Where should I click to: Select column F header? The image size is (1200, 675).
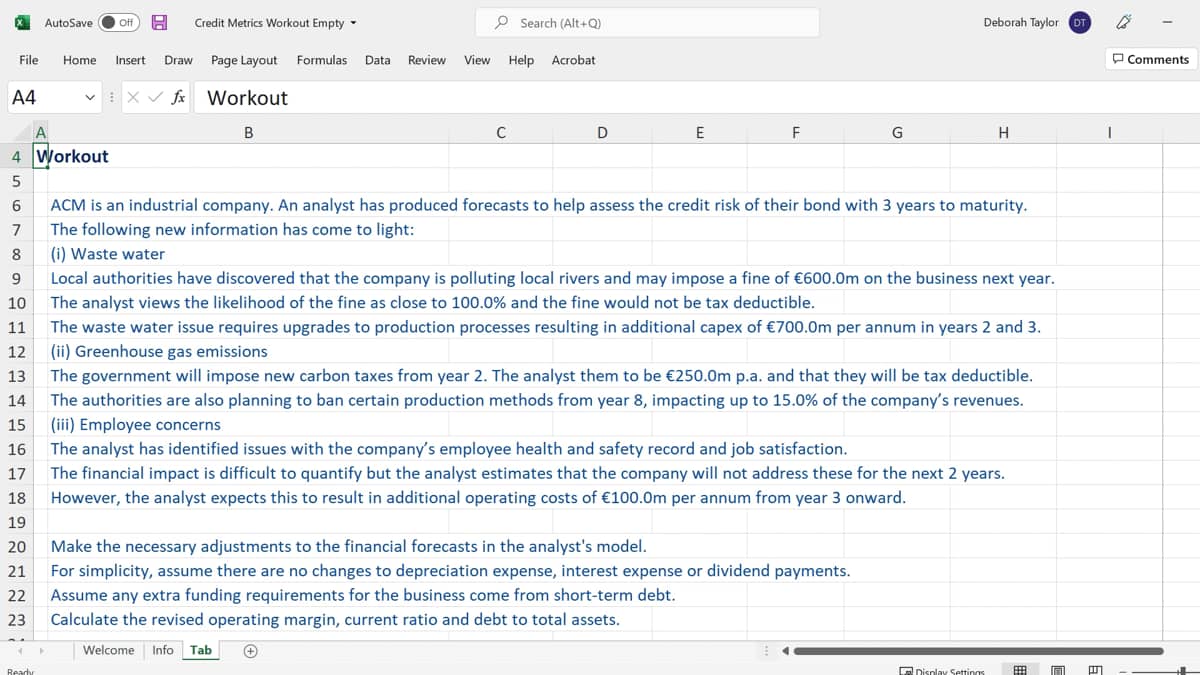[x=795, y=132]
